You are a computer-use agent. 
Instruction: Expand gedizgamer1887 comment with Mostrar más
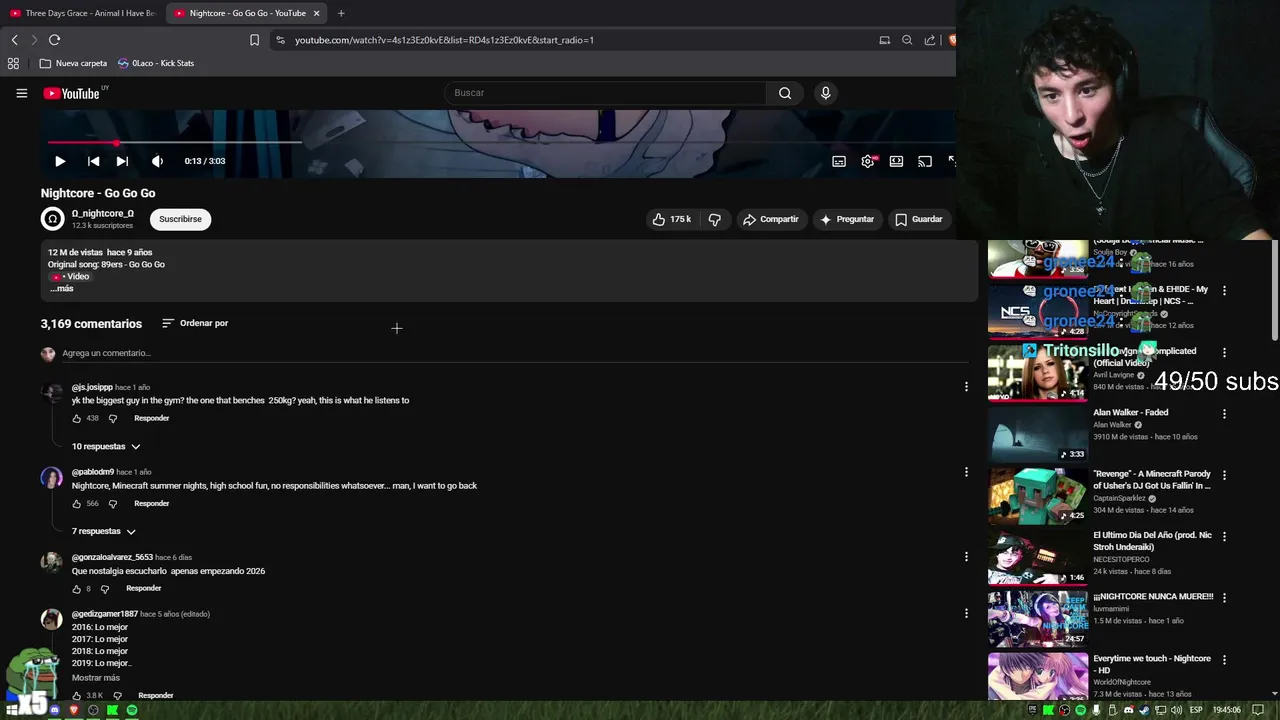[96, 678]
